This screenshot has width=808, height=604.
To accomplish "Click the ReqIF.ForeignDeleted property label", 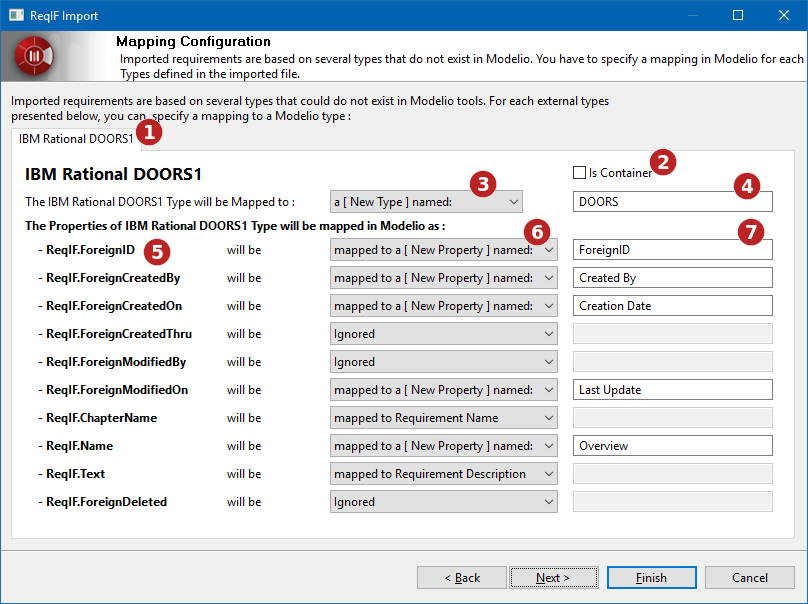I will [x=106, y=501].
